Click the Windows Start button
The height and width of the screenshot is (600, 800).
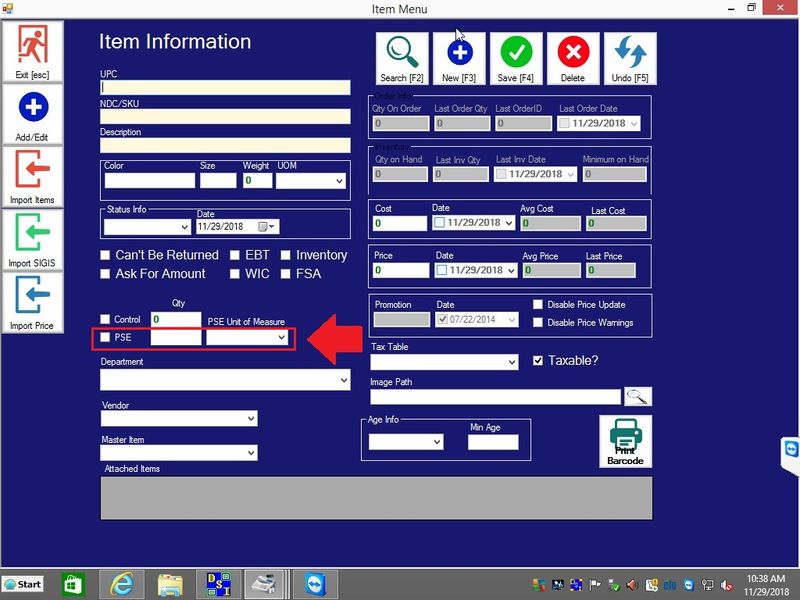coord(24,584)
